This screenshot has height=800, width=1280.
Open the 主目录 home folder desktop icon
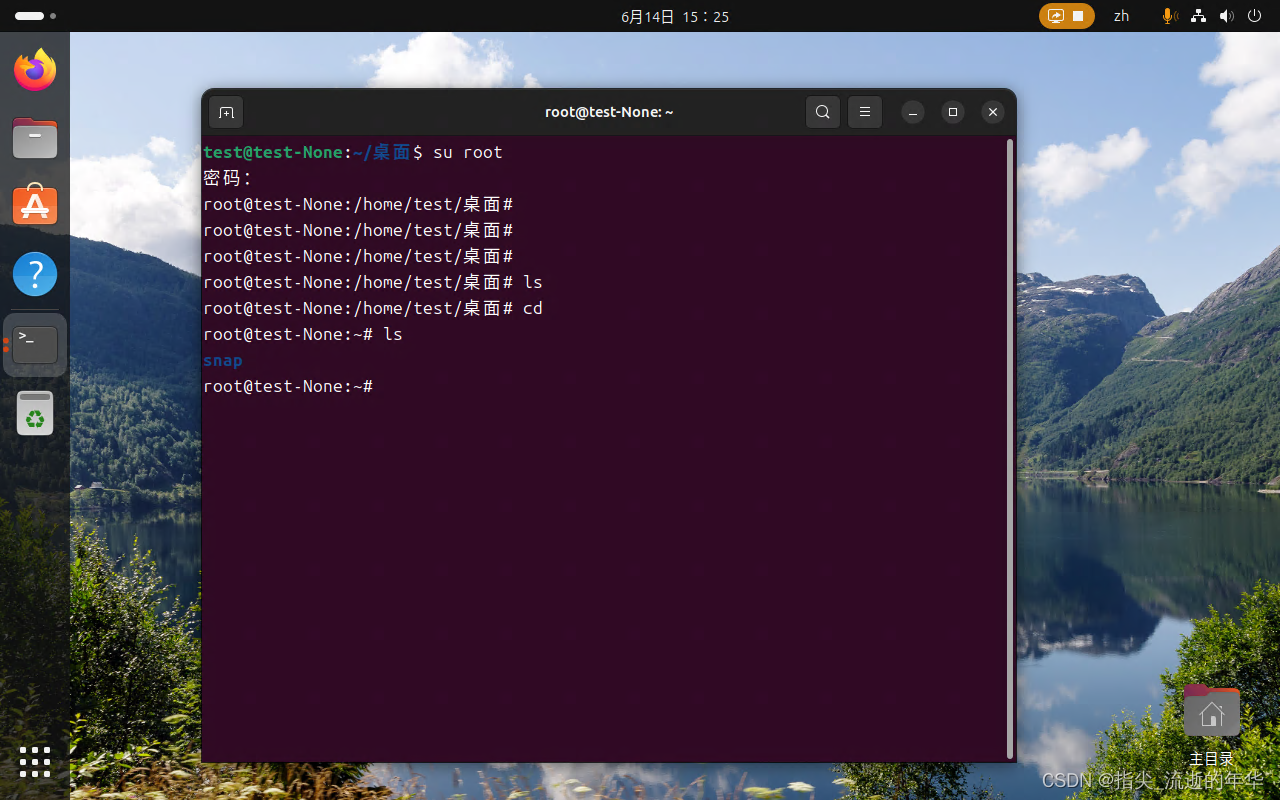point(1211,725)
